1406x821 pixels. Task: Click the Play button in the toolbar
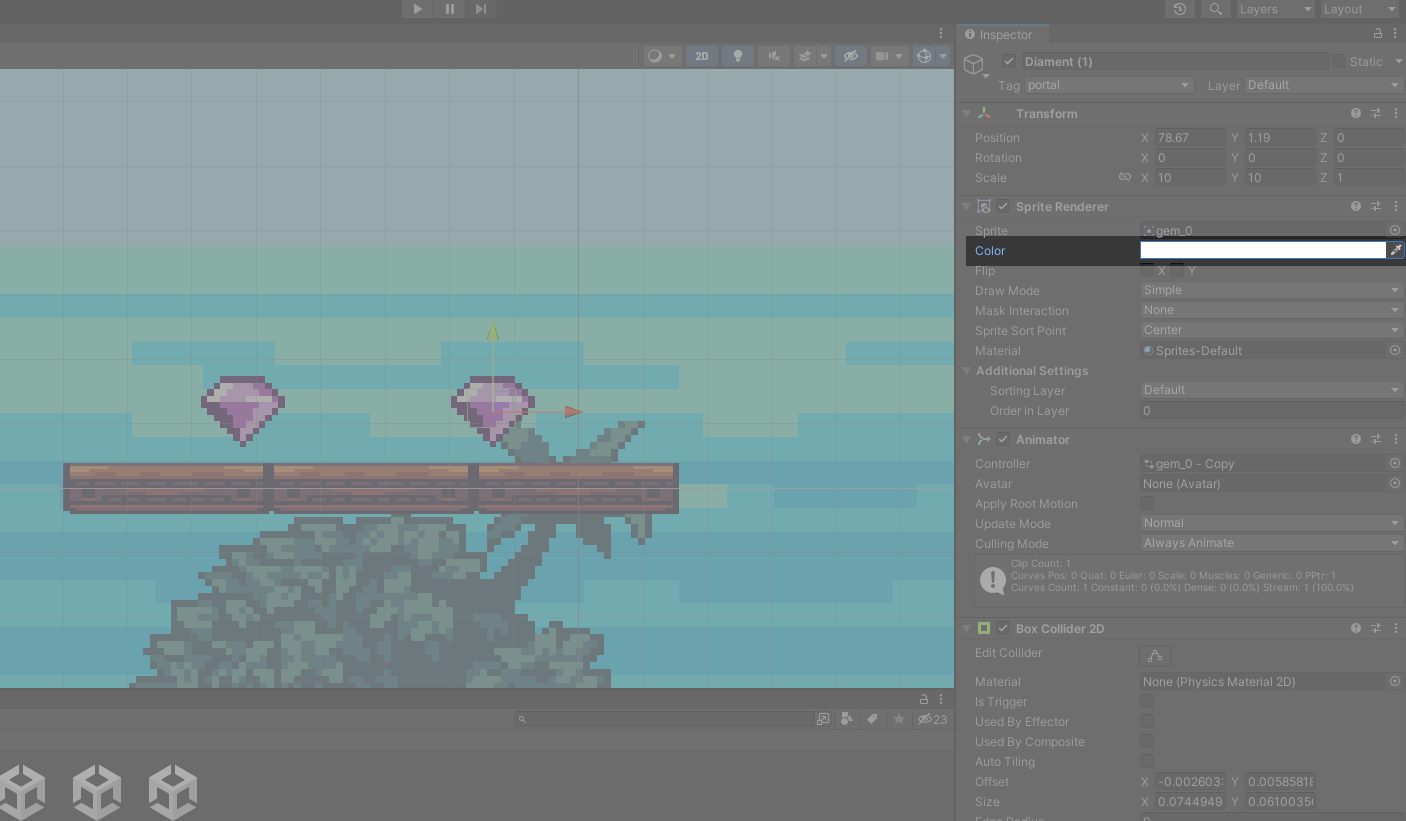[x=417, y=9]
